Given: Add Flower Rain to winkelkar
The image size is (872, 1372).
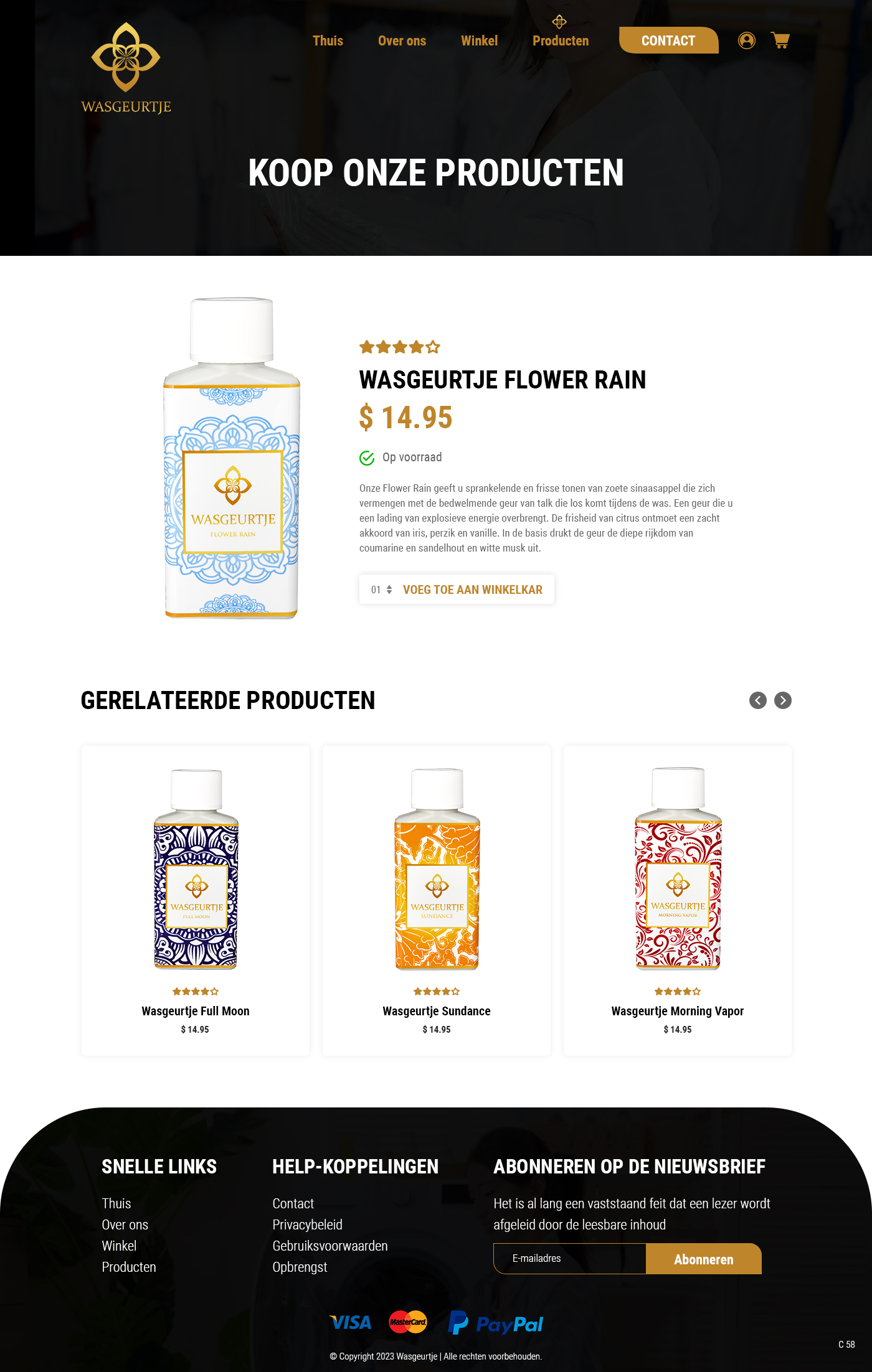Looking at the screenshot, I should [x=473, y=590].
